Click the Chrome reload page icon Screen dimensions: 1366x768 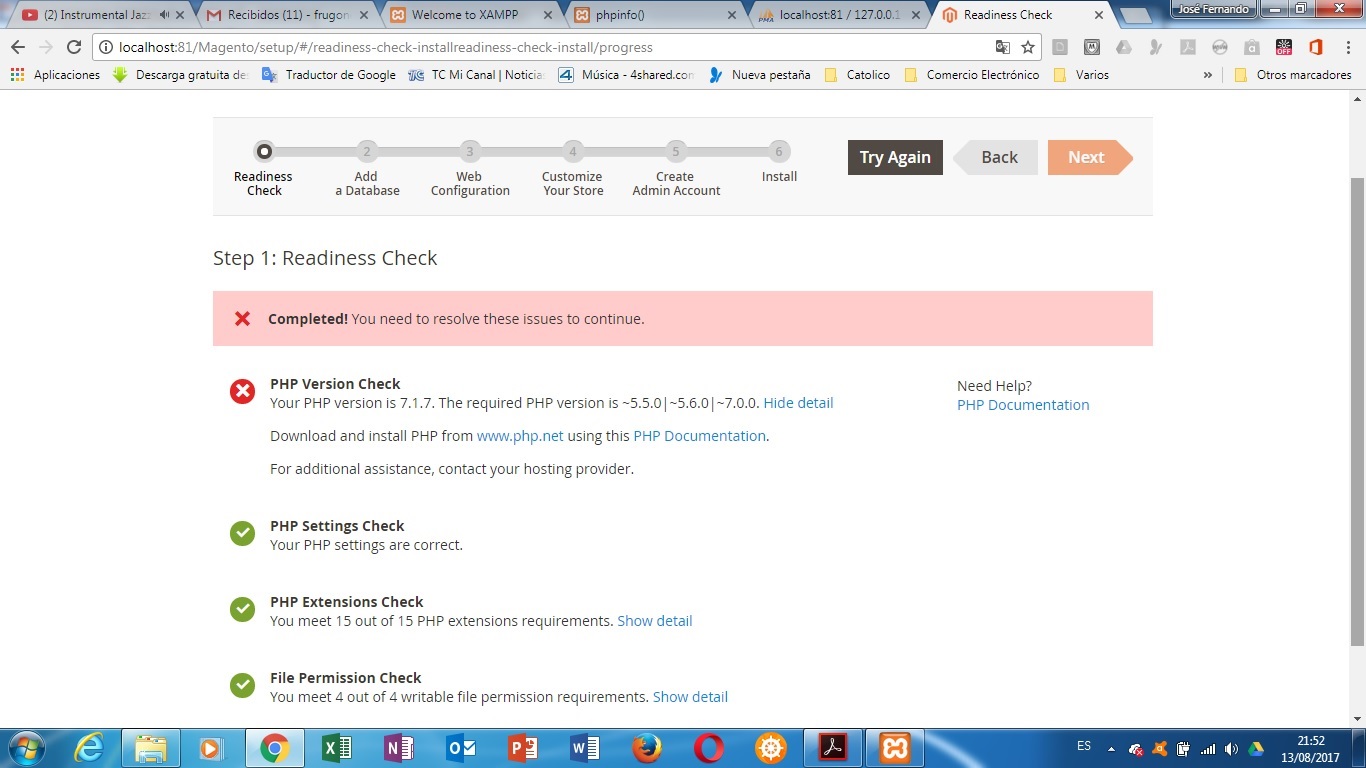click(x=74, y=47)
